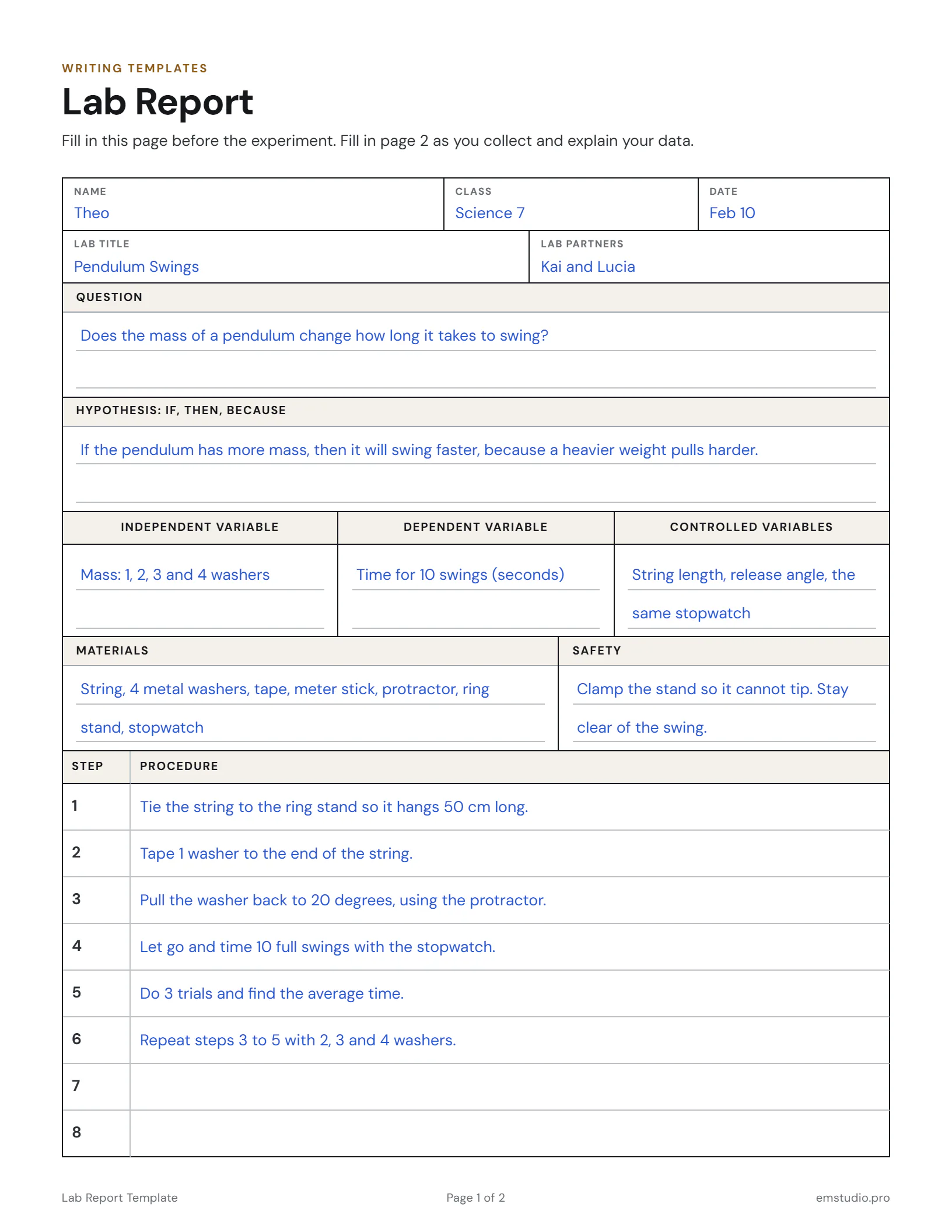Click the "HYPOTHESIS: IF, THEN, BECAUSE" section heading

point(181,410)
